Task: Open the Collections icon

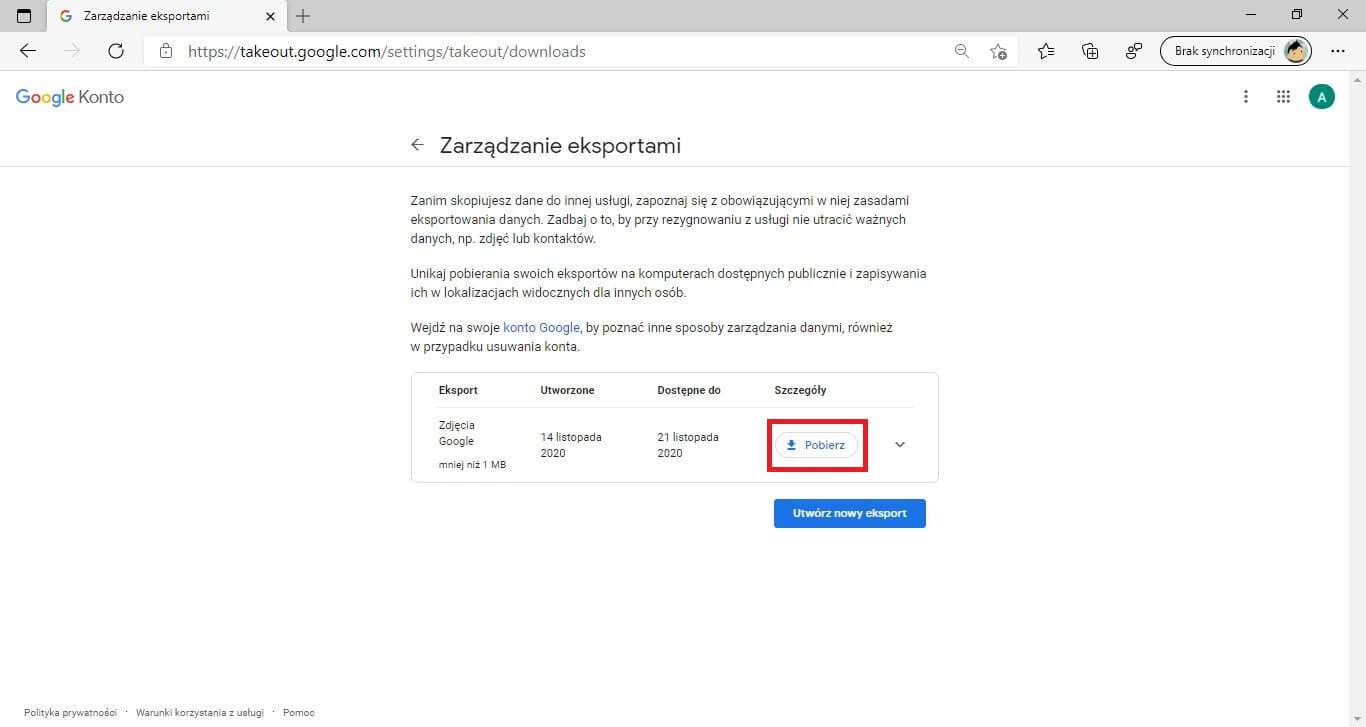Action: tap(1090, 51)
